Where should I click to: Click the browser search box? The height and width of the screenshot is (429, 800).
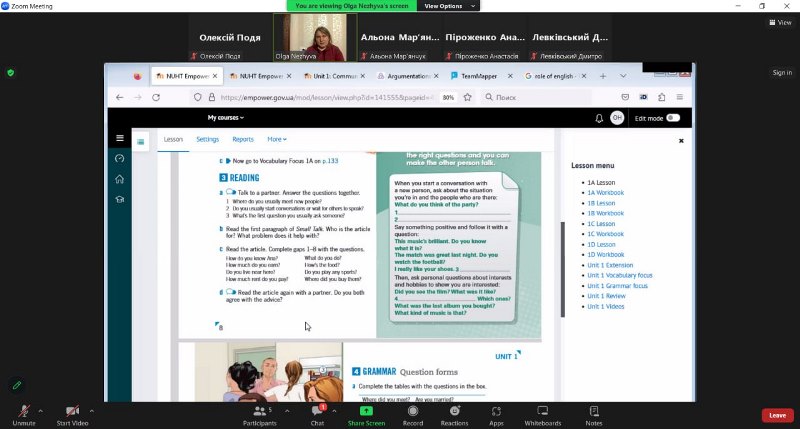coord(536,97)
